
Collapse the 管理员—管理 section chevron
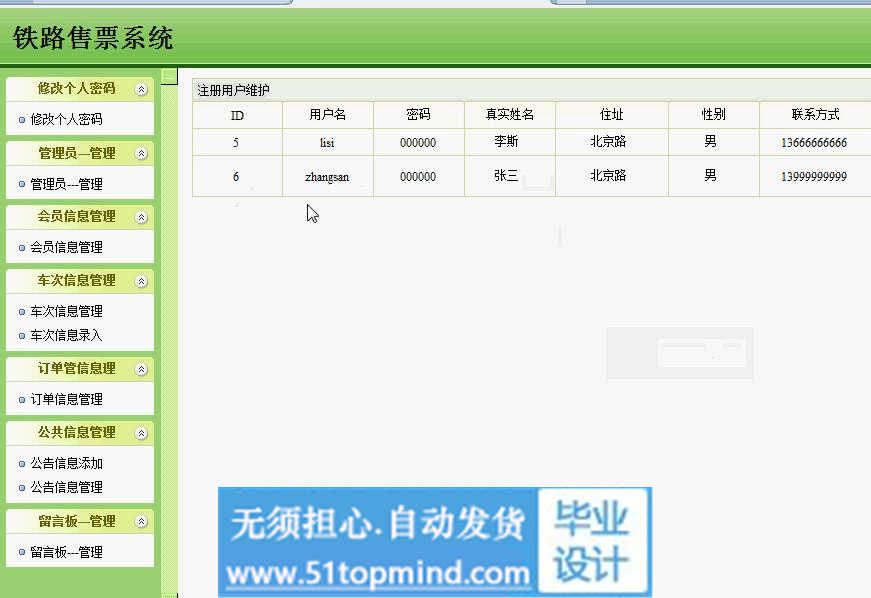tap(142, 153)
